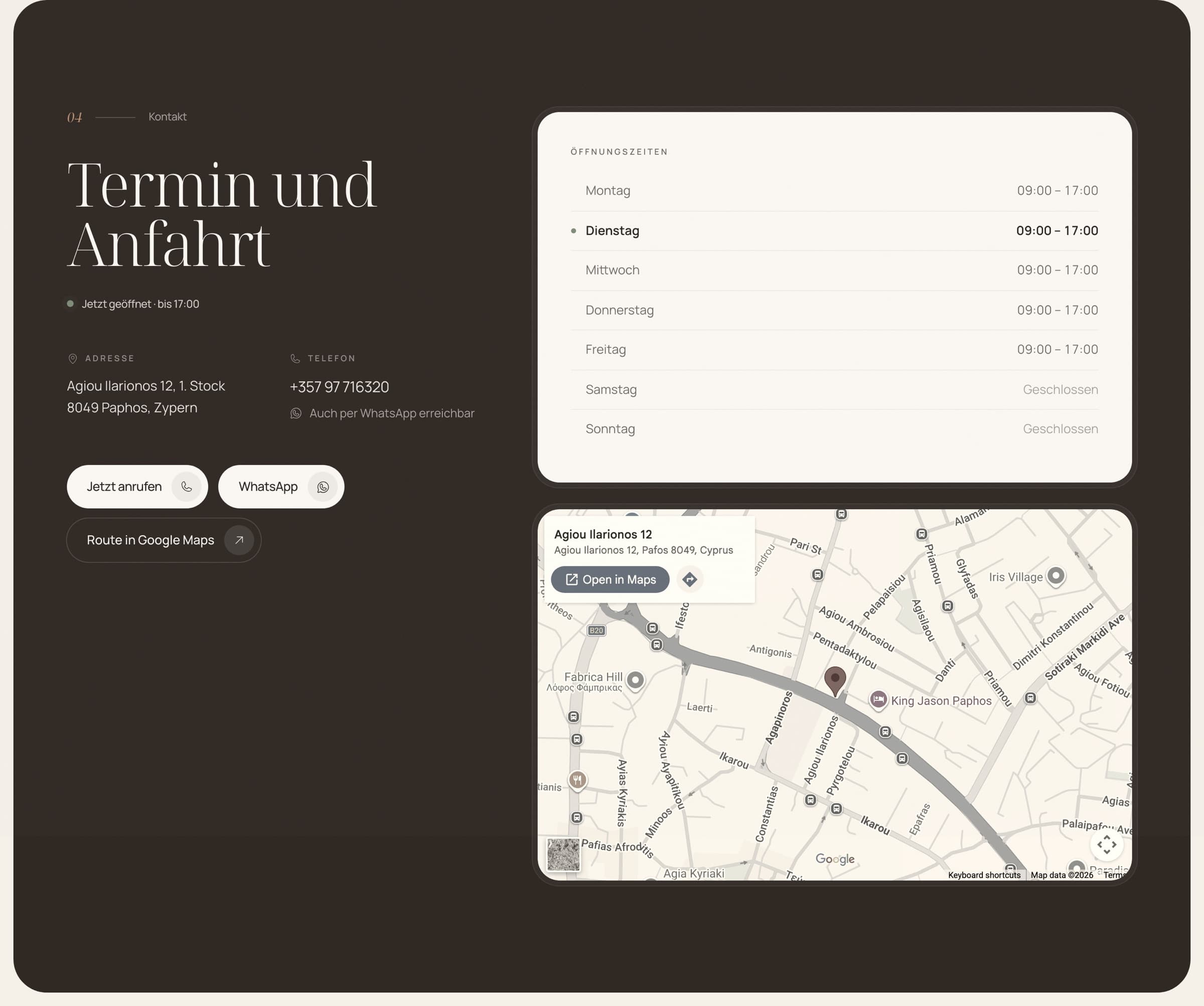Click Open in Maps on the map
The image size is (1204, 1006).
[x=610, y=580]
